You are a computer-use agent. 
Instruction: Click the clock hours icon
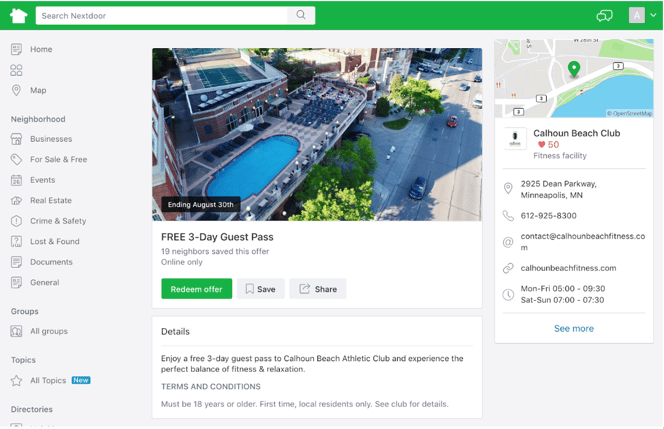(508, 295)
